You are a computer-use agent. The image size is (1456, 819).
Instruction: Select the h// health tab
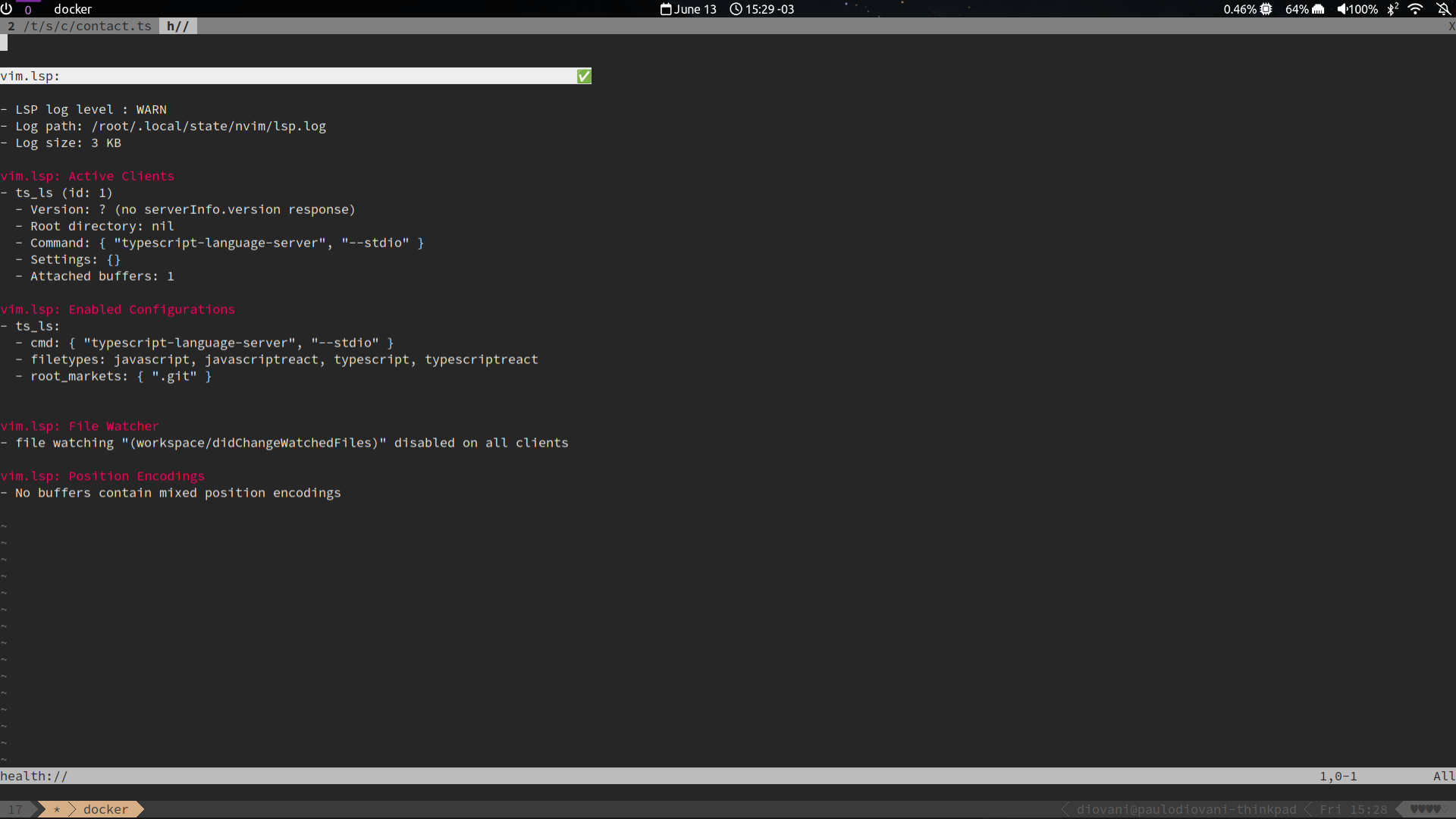tap(178, 26)
